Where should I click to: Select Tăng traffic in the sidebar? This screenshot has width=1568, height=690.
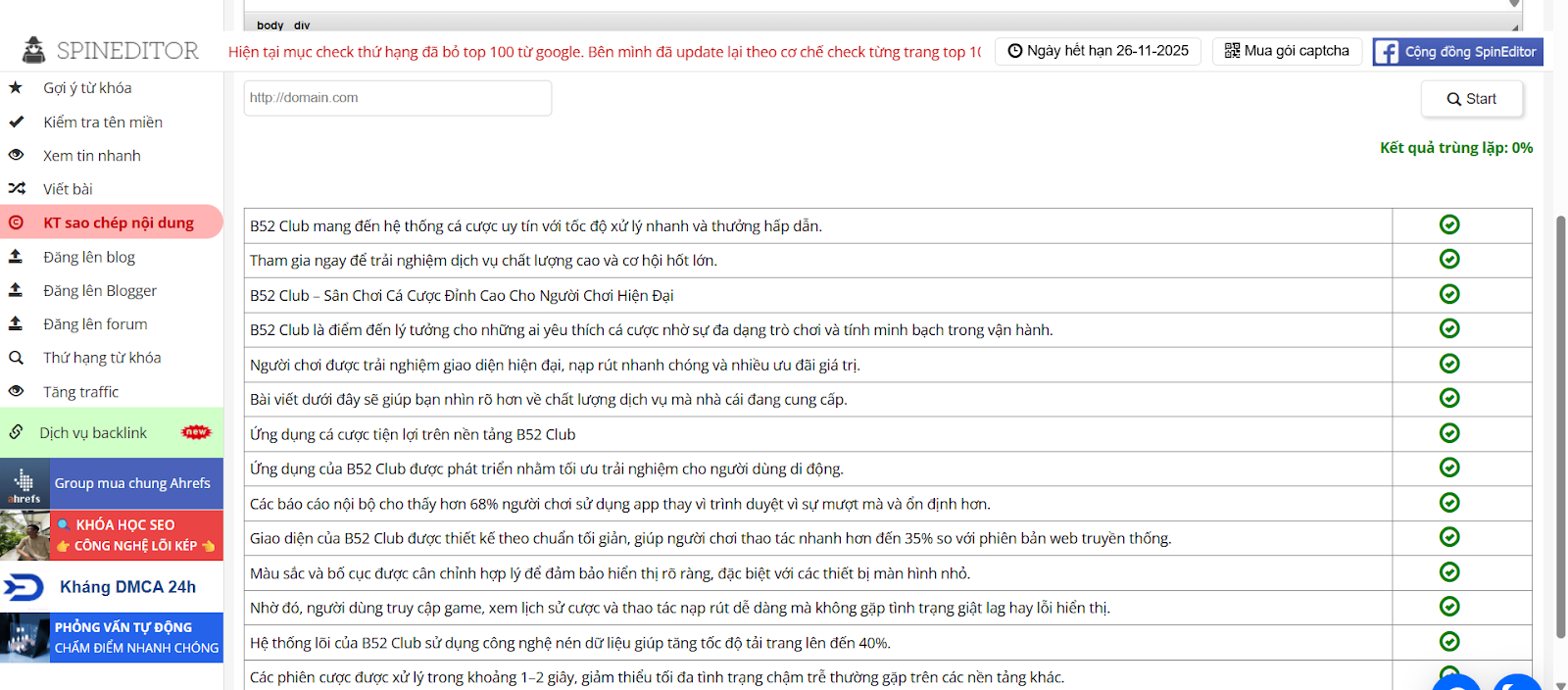(x=80, y=391)
